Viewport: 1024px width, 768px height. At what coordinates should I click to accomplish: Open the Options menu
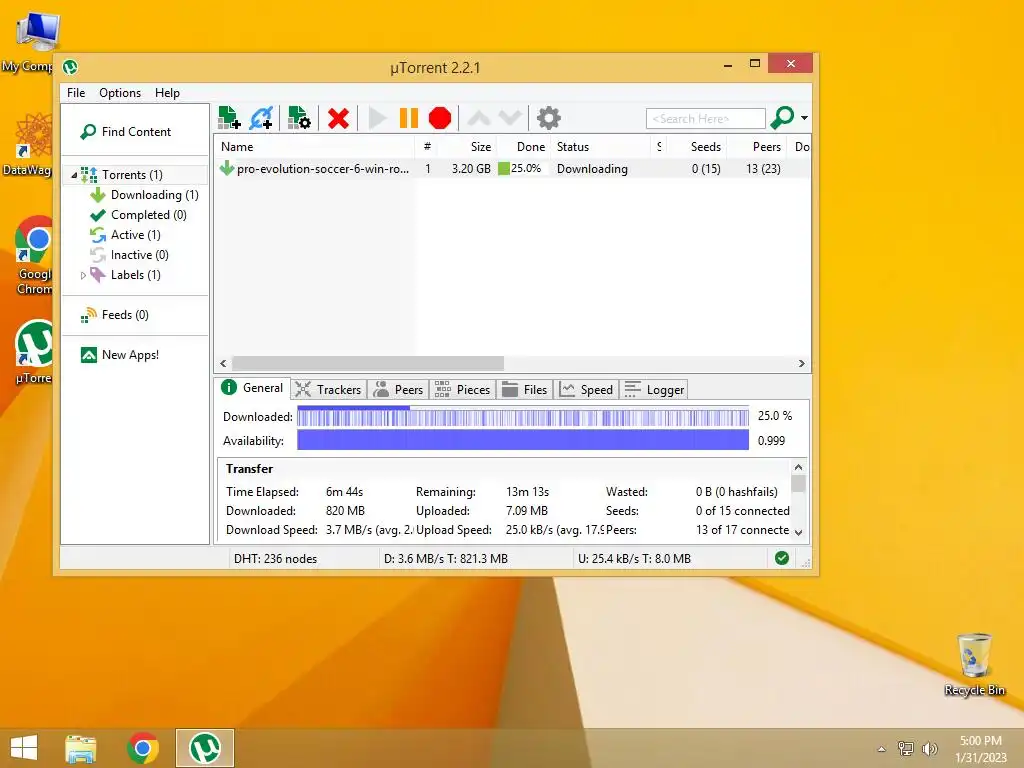pos(120,93)
